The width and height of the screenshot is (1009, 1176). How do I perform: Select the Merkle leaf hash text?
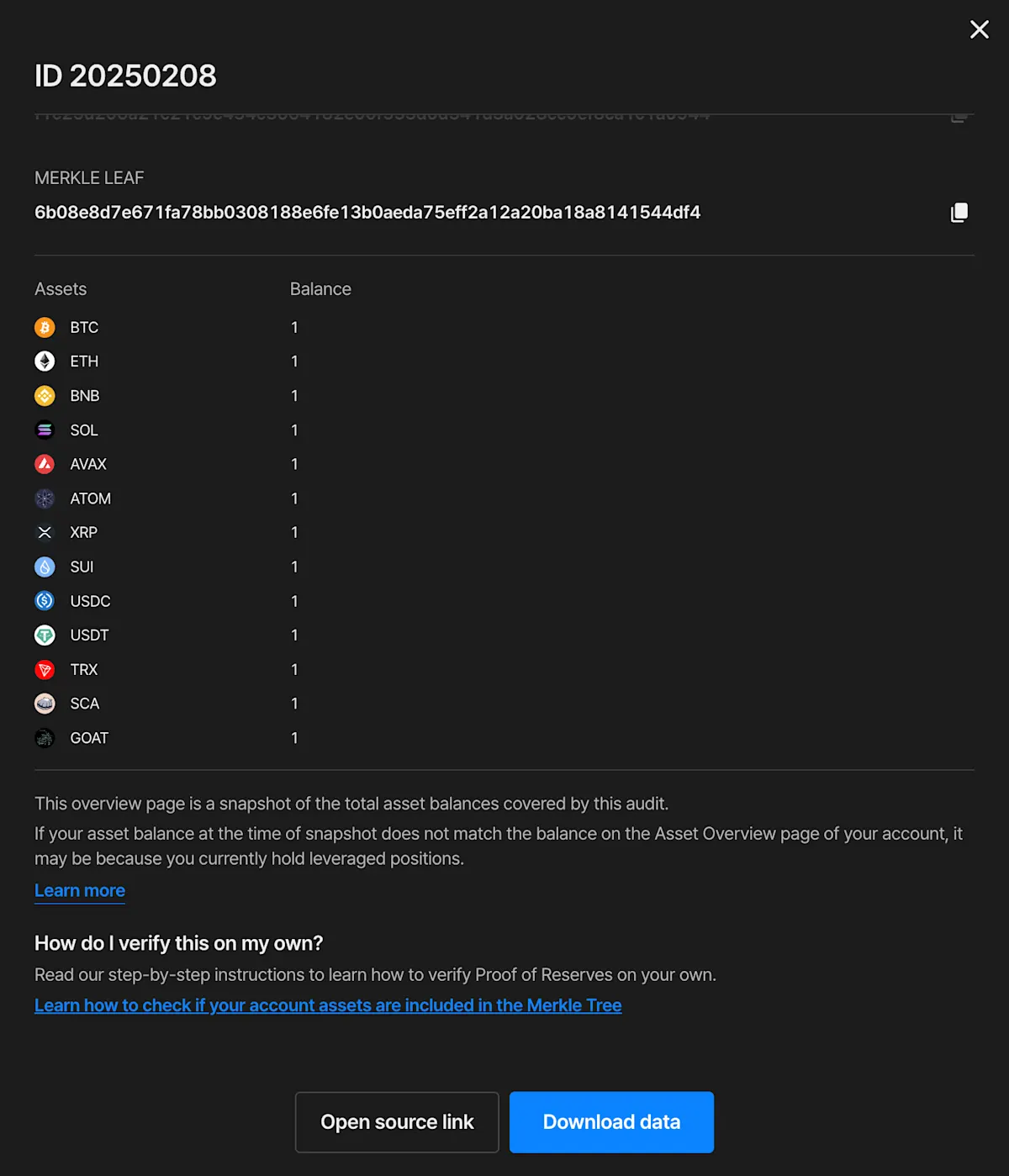(x=367, y=213)
